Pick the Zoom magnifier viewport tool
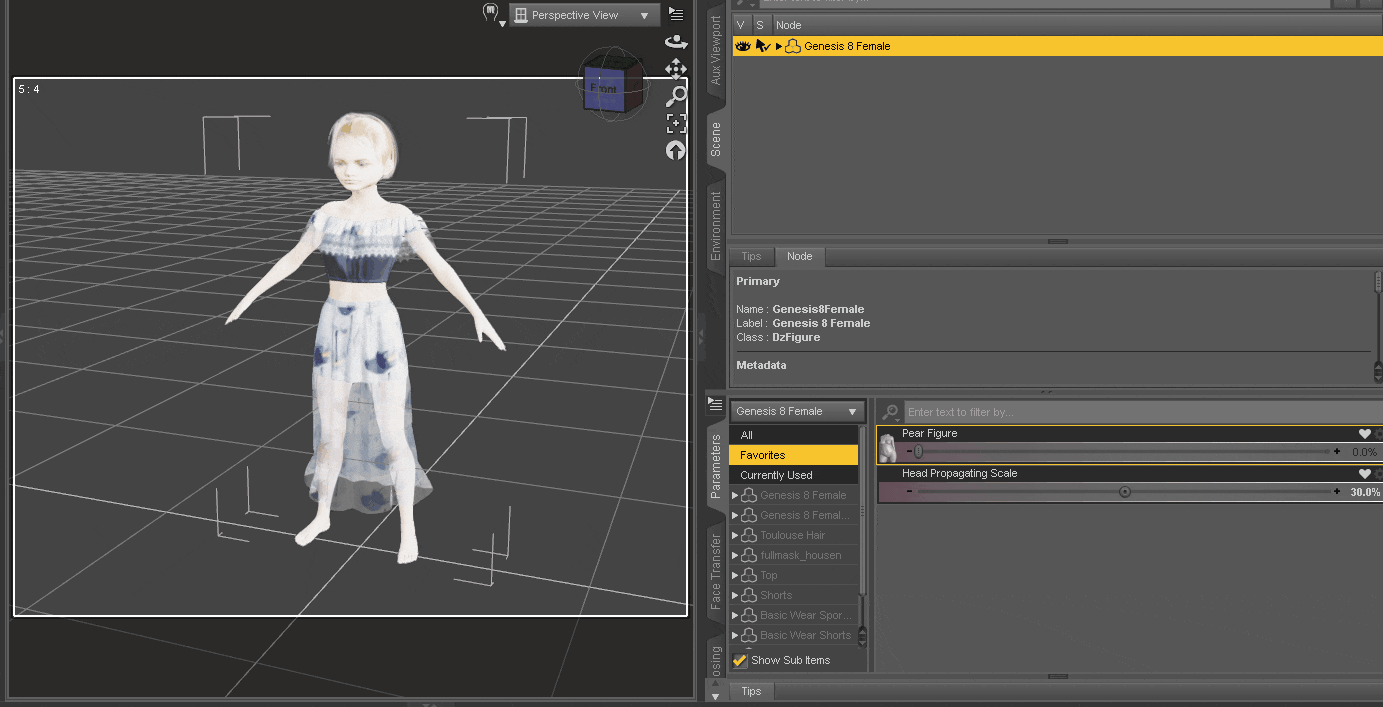Screen dimensions: 1383x707 pyautogui.click(x=676, y=97)
